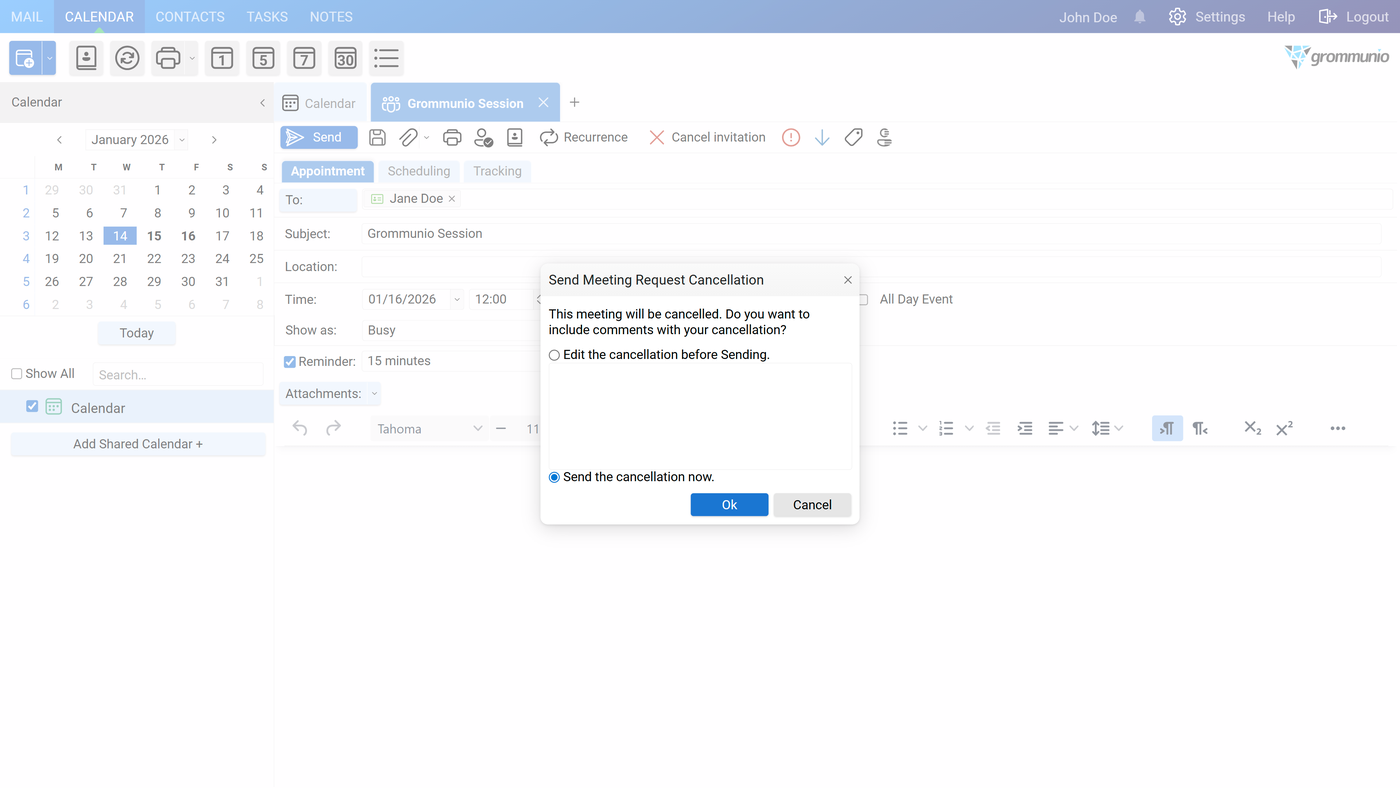
Task: Toggle superscript formatting
Action: point(1284,428)
